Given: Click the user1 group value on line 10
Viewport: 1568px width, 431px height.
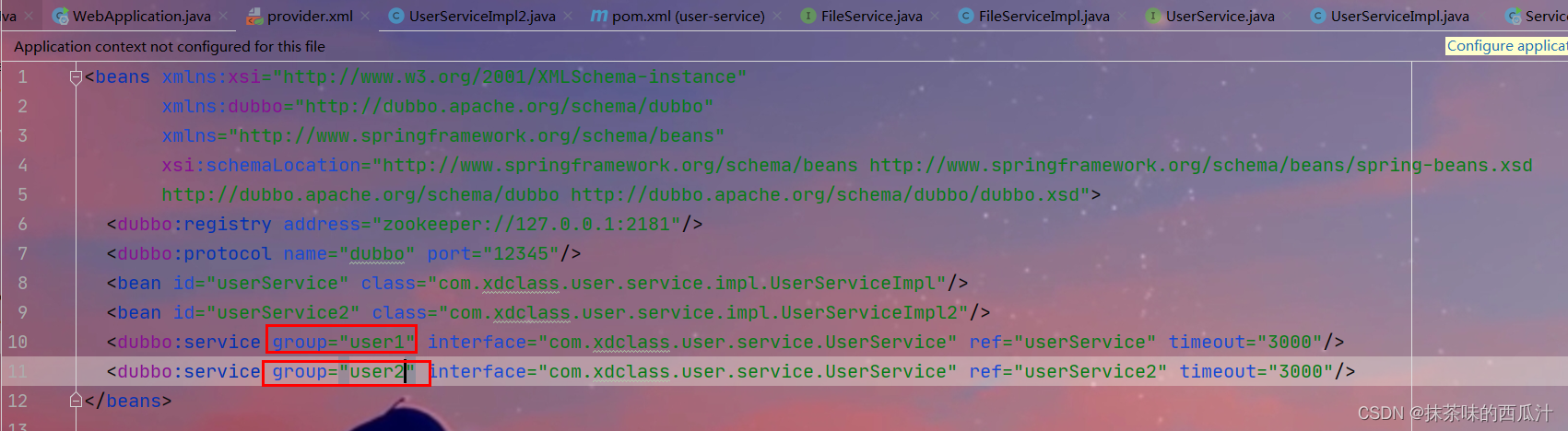Looking at the screenshot, I should point(376,342).
